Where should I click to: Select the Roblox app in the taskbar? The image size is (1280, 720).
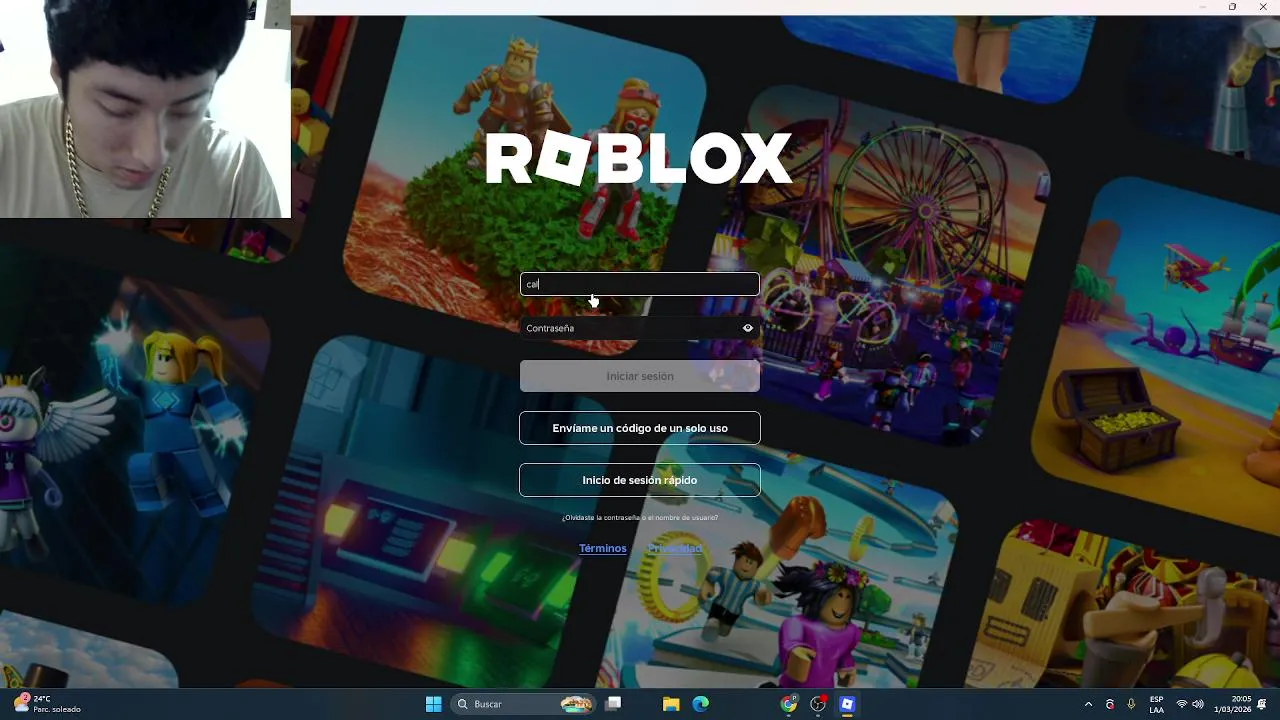(x=847, y=704)
